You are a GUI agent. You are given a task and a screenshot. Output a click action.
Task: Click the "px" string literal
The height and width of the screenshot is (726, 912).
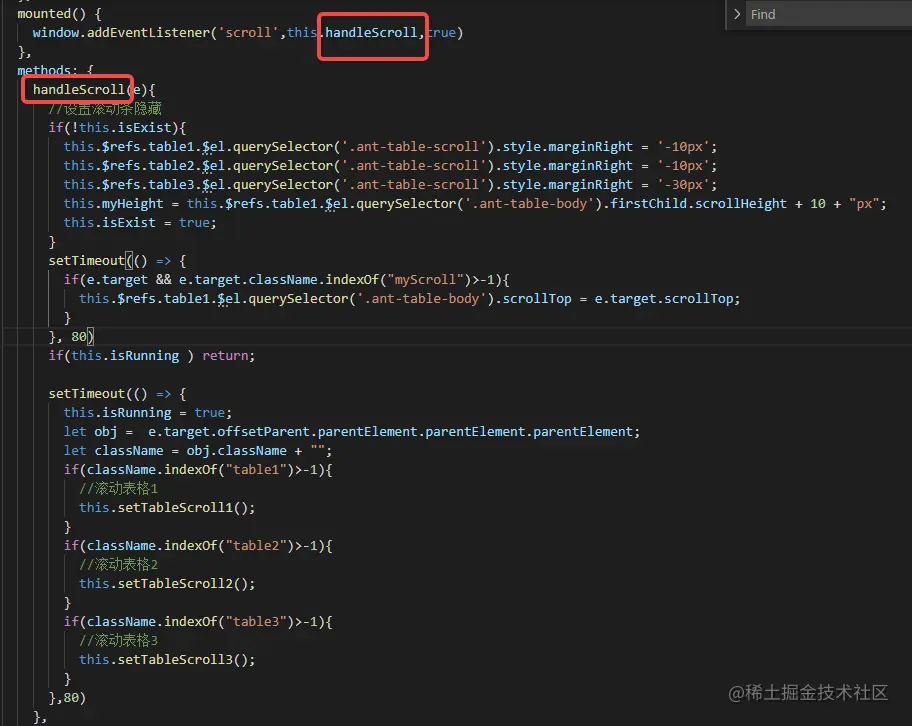coord(864,204)
